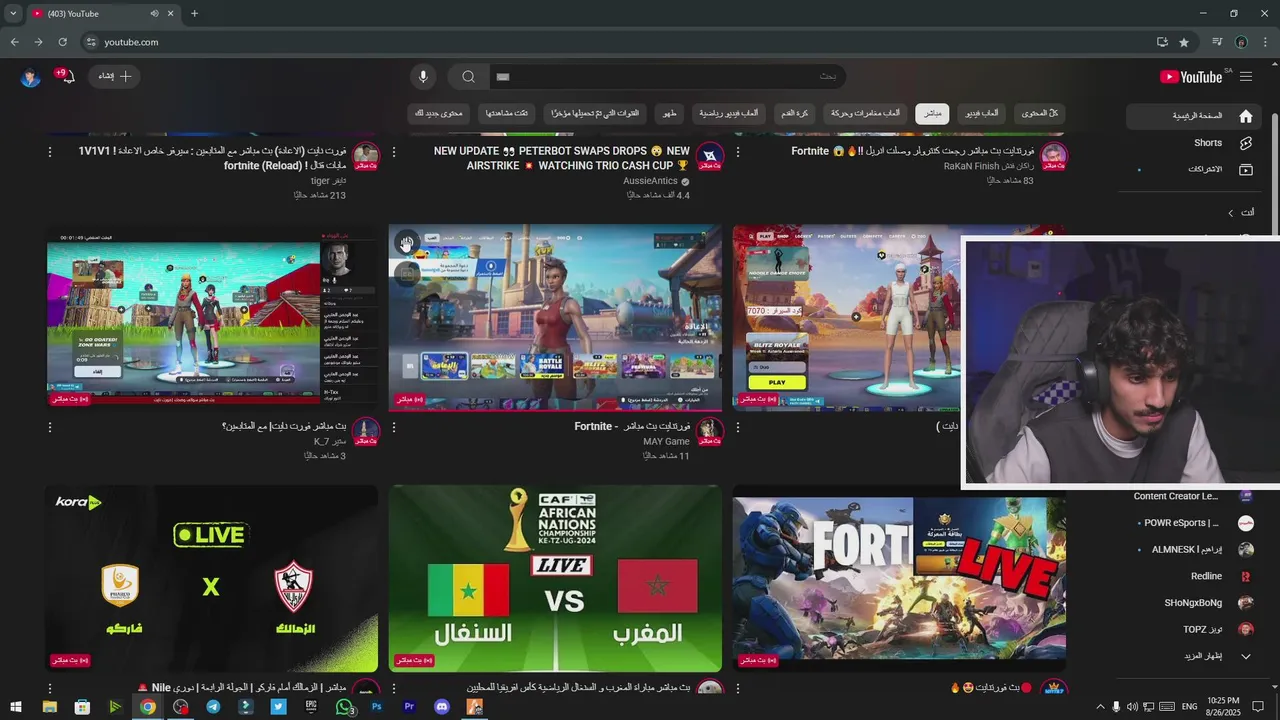Open Discord from the taskbar

442,707
